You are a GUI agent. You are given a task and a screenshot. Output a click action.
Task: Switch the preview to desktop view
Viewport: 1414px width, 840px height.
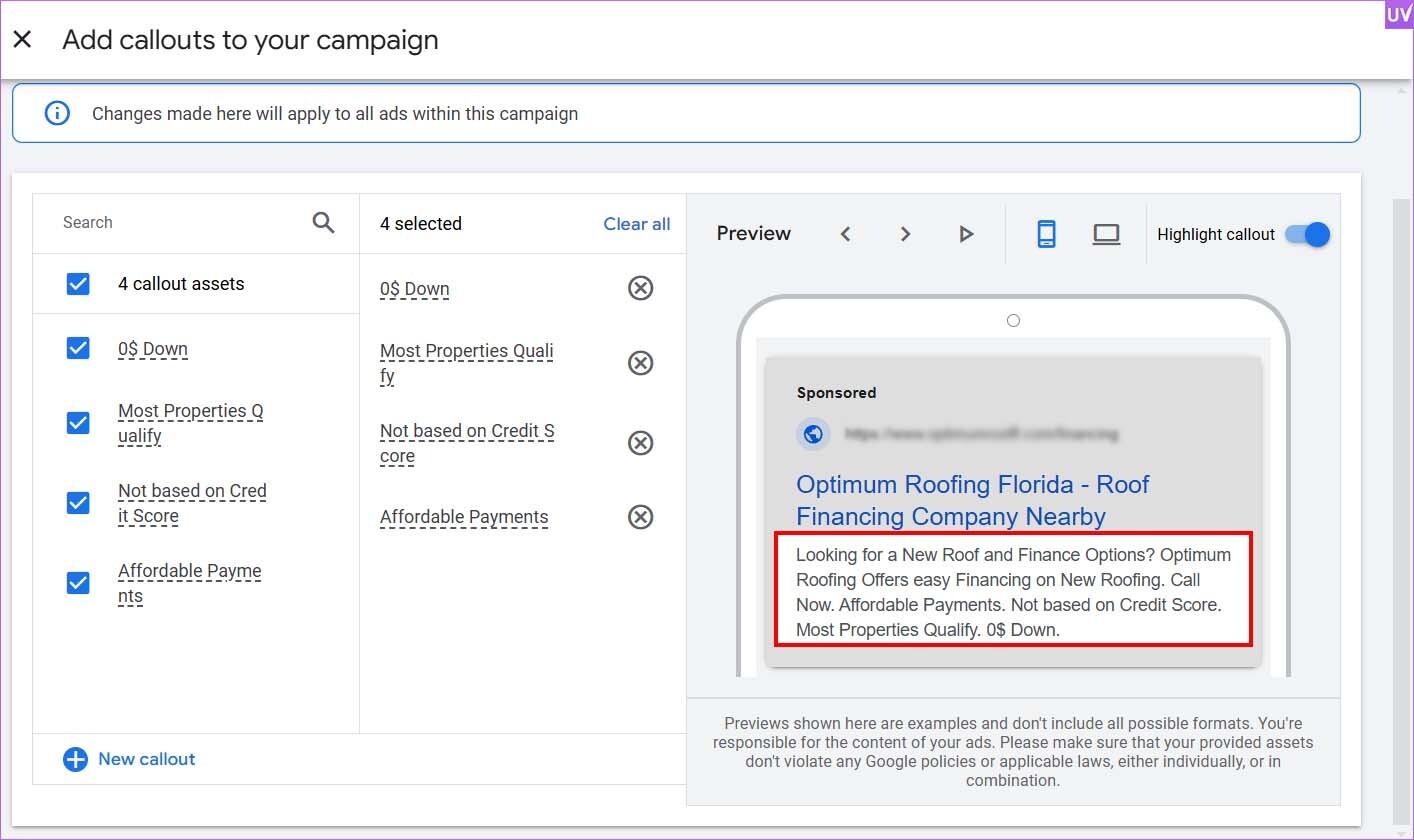click(x=1106, y=234)
